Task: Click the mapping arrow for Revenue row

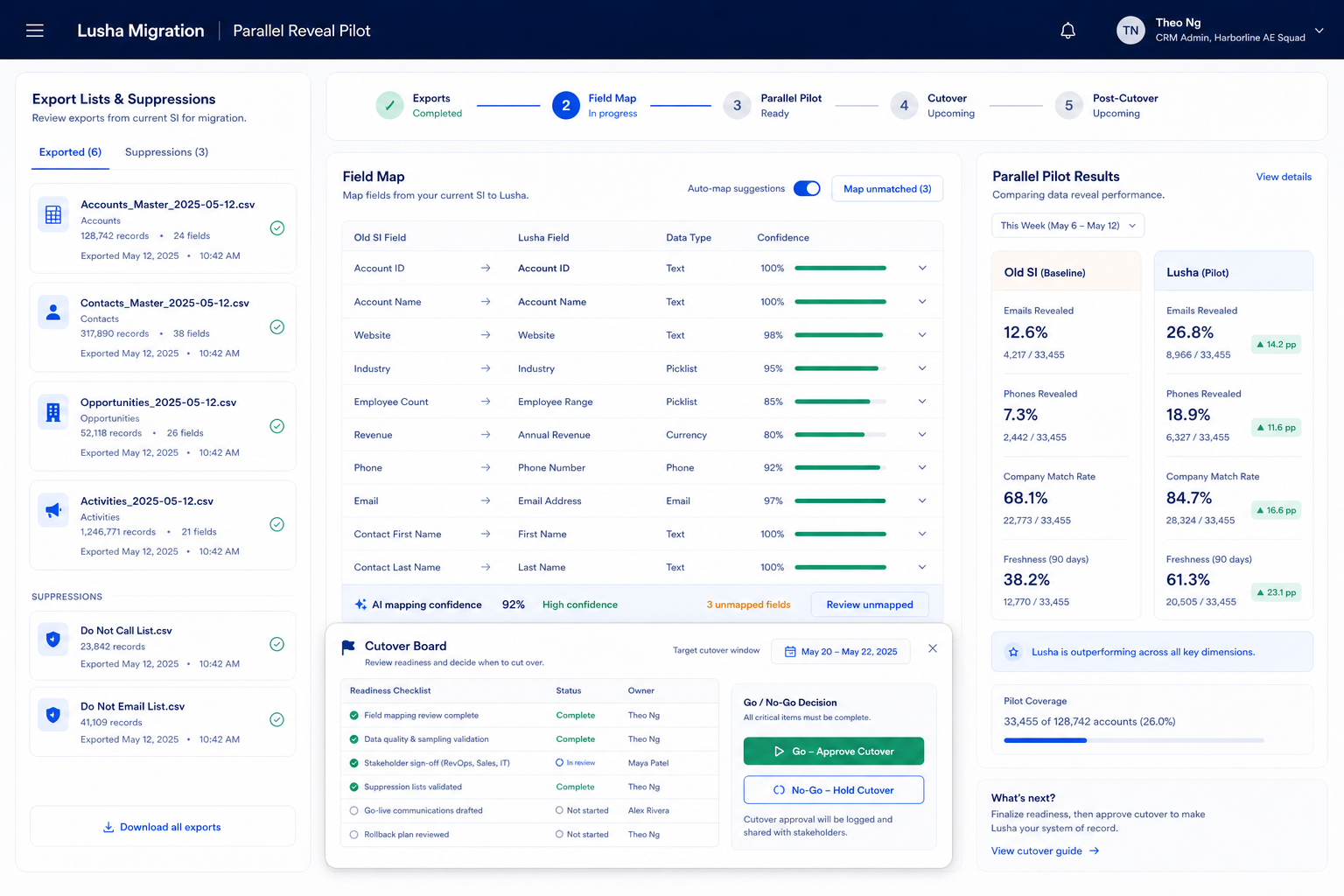Action: pos(486,435)
